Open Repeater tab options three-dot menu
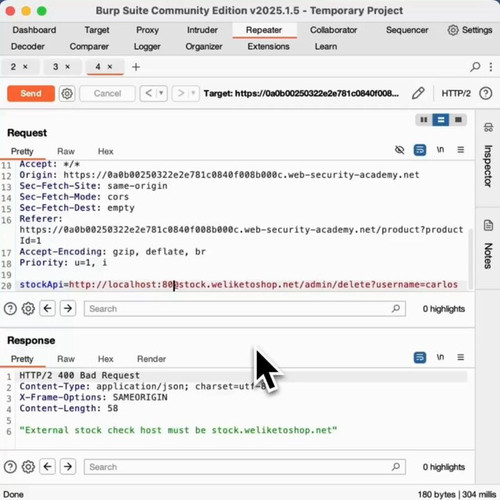The height and width of the screenshot is (500, 500). tap(491, 67)
